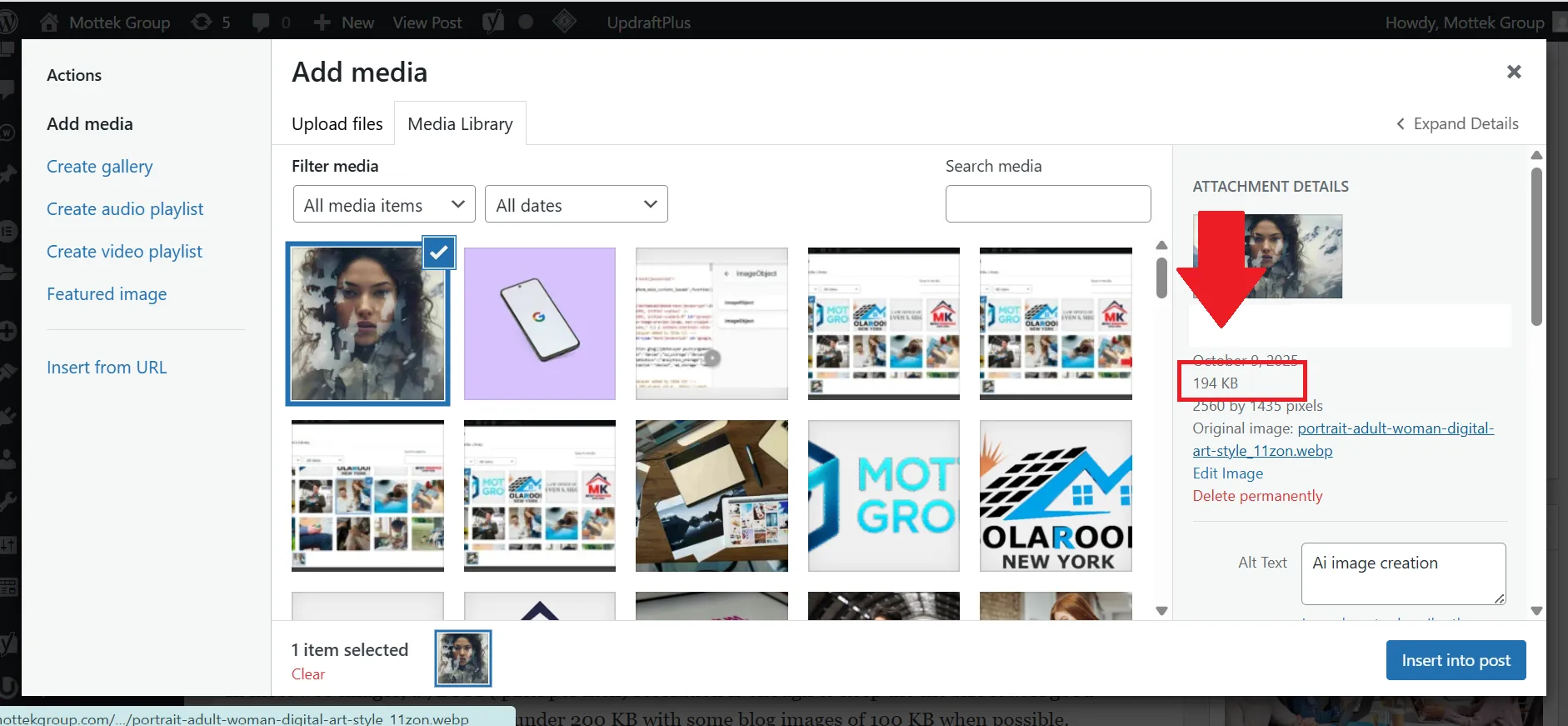The height and width of the screenshot is (726, 1568).
Task: Select the code screenshot thumbnail
Action: click(x=712, y=323)
